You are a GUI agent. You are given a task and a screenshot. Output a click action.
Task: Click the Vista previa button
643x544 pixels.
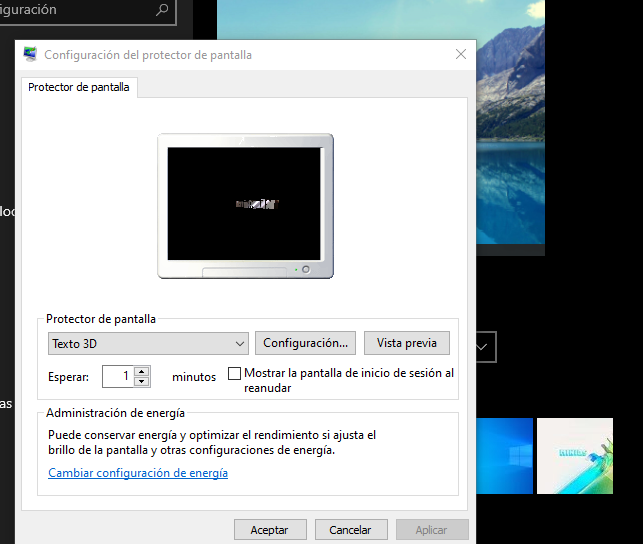tap(406, 343)
